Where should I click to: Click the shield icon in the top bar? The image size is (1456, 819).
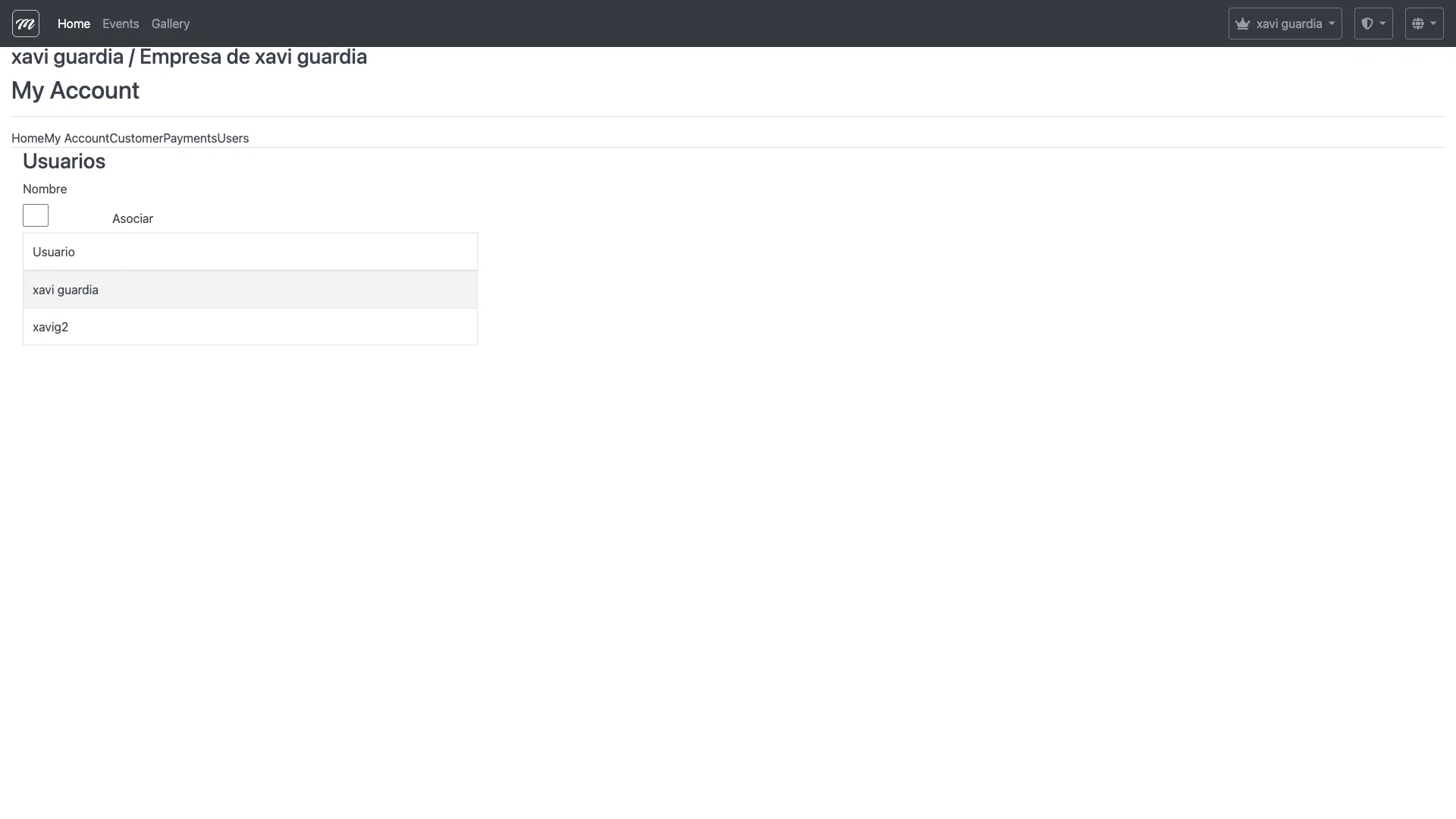(x=1367, y=23)
